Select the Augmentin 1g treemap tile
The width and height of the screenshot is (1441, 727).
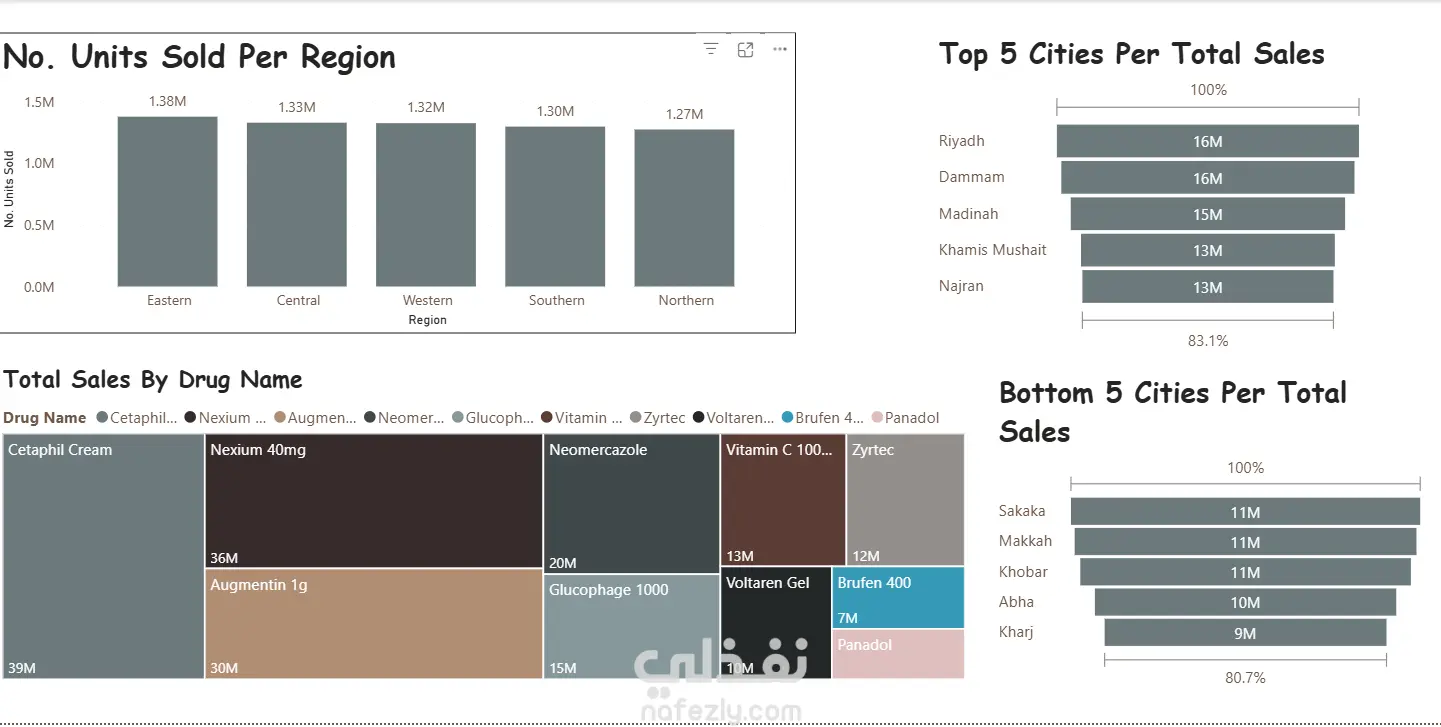[x=374, y=624]
